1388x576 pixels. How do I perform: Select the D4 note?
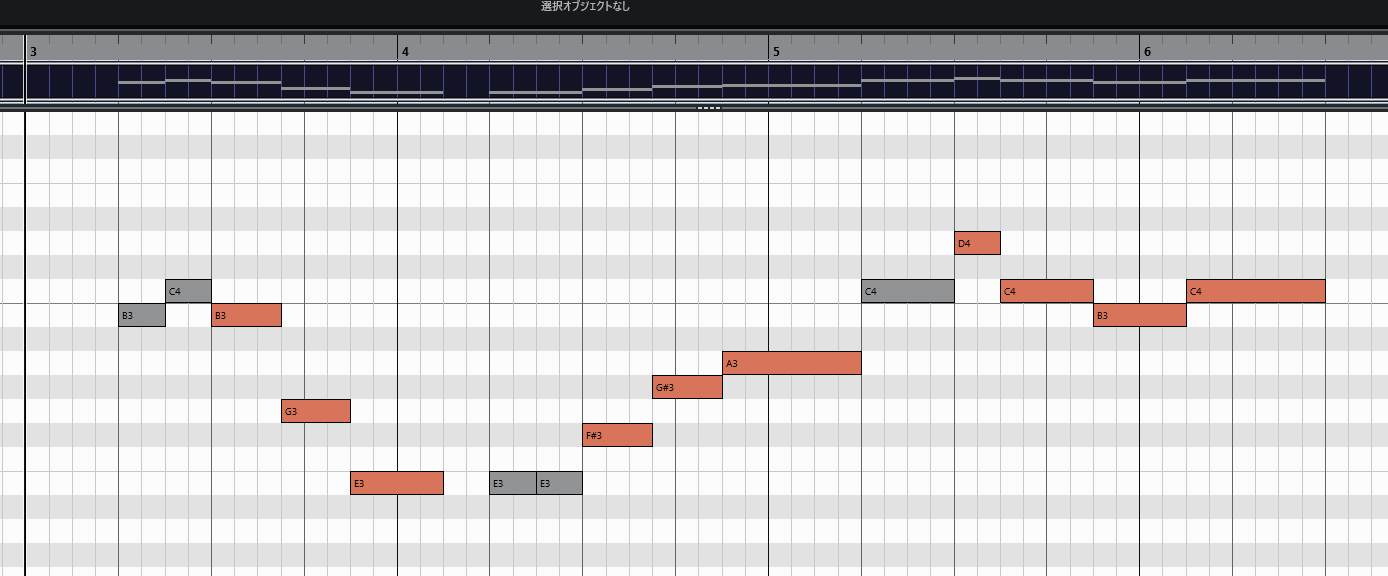point(977,243)
